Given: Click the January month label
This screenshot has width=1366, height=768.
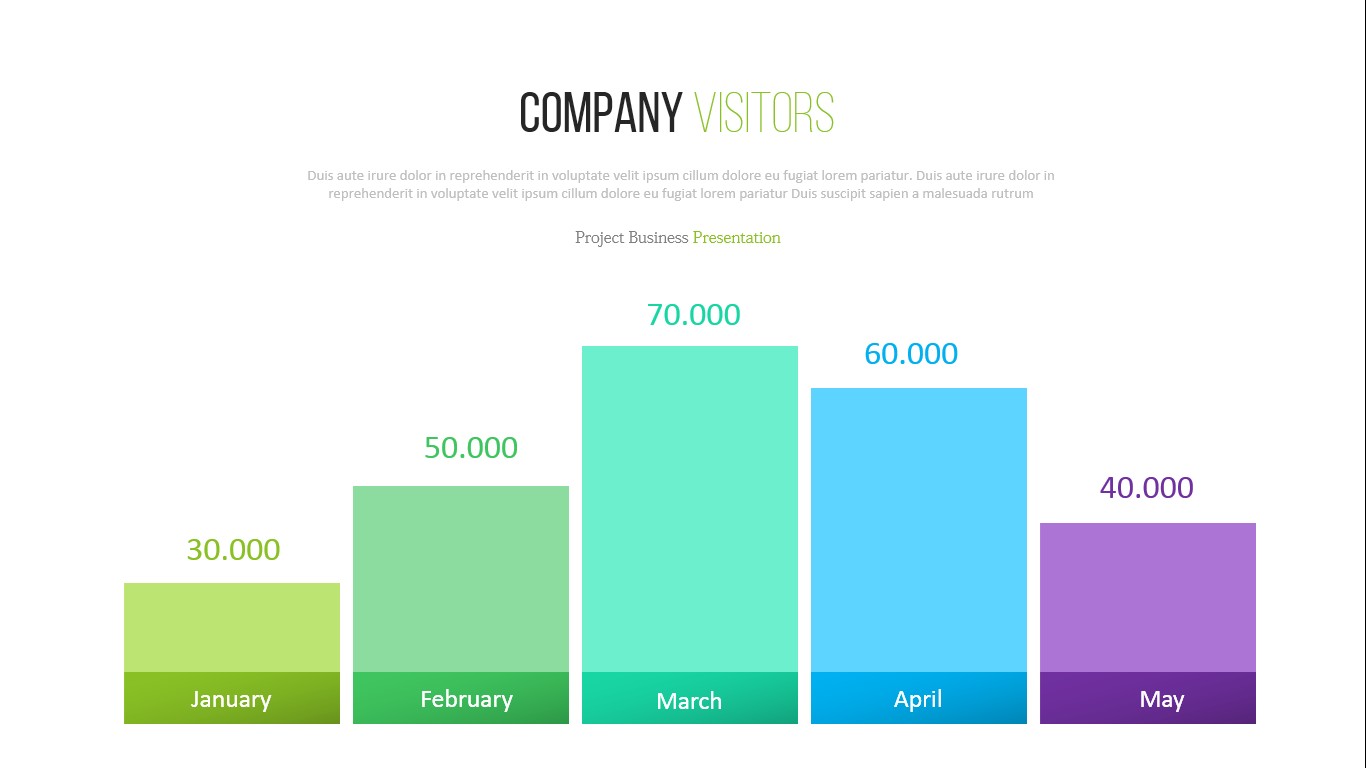Looking at the screenshot, I should coord(231,699).
